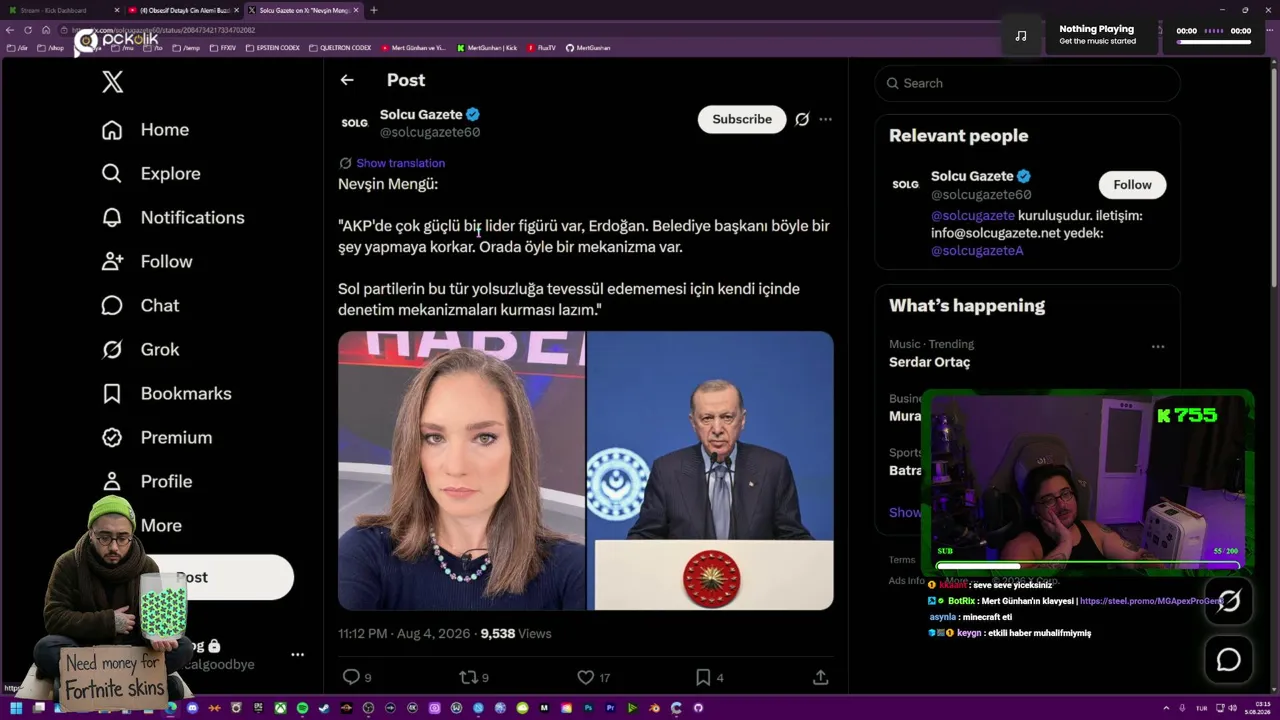Open the Follow sidebar item

click(147, 262)
